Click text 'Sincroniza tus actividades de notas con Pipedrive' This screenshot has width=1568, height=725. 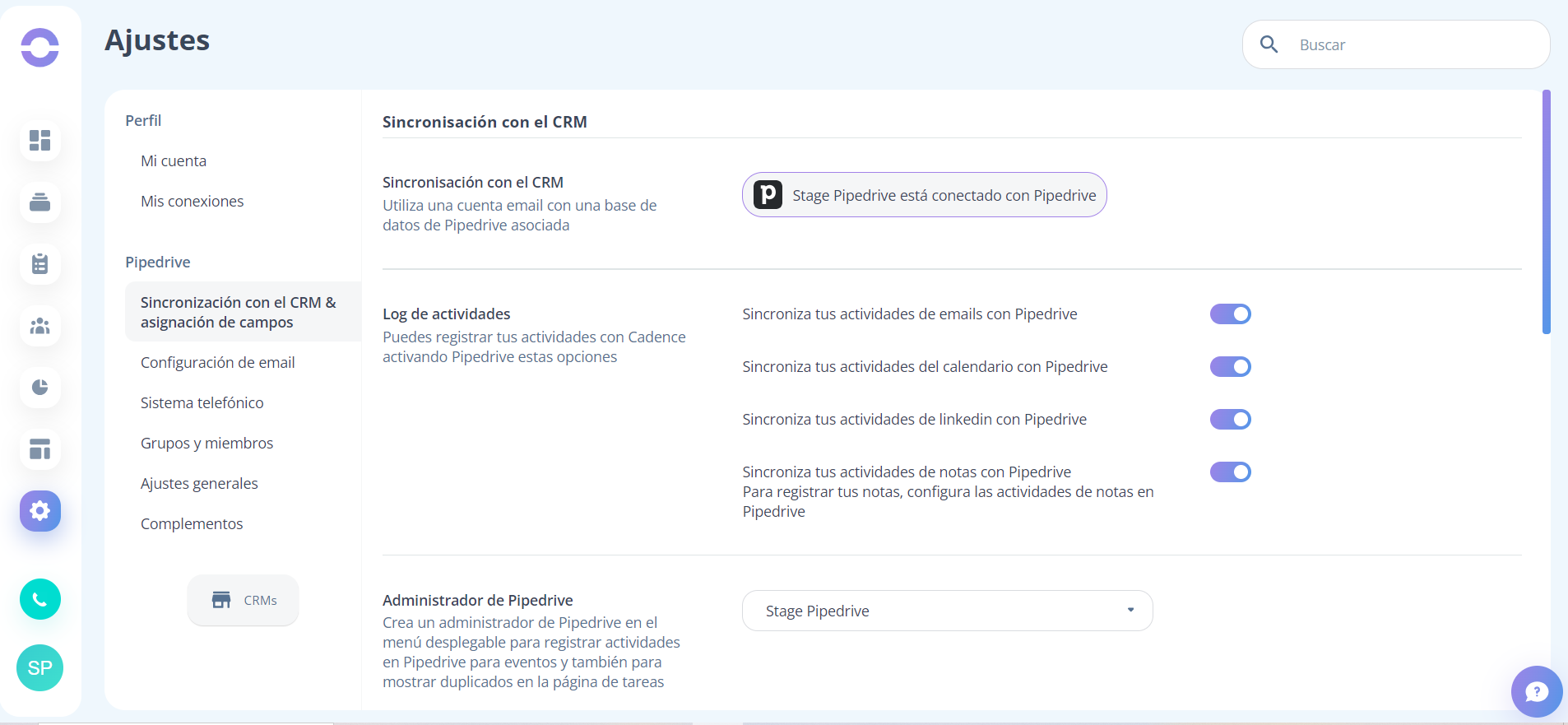(x=907, y=472)
